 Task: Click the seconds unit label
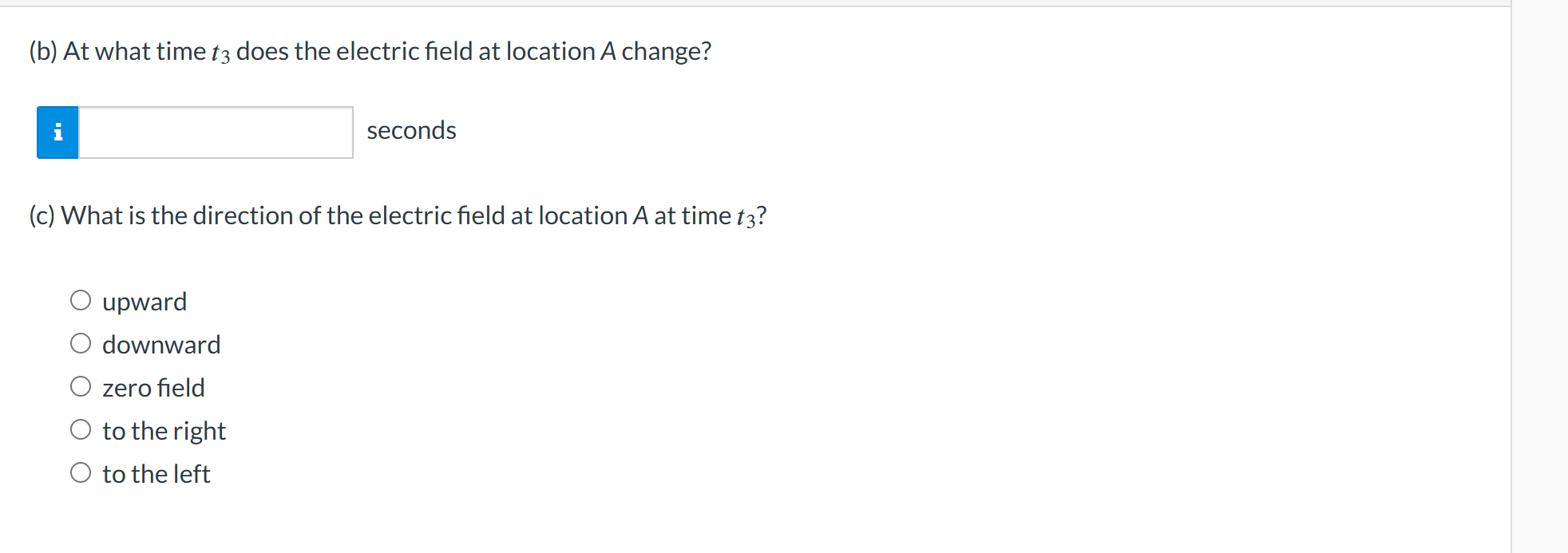(x=412, y=130)
